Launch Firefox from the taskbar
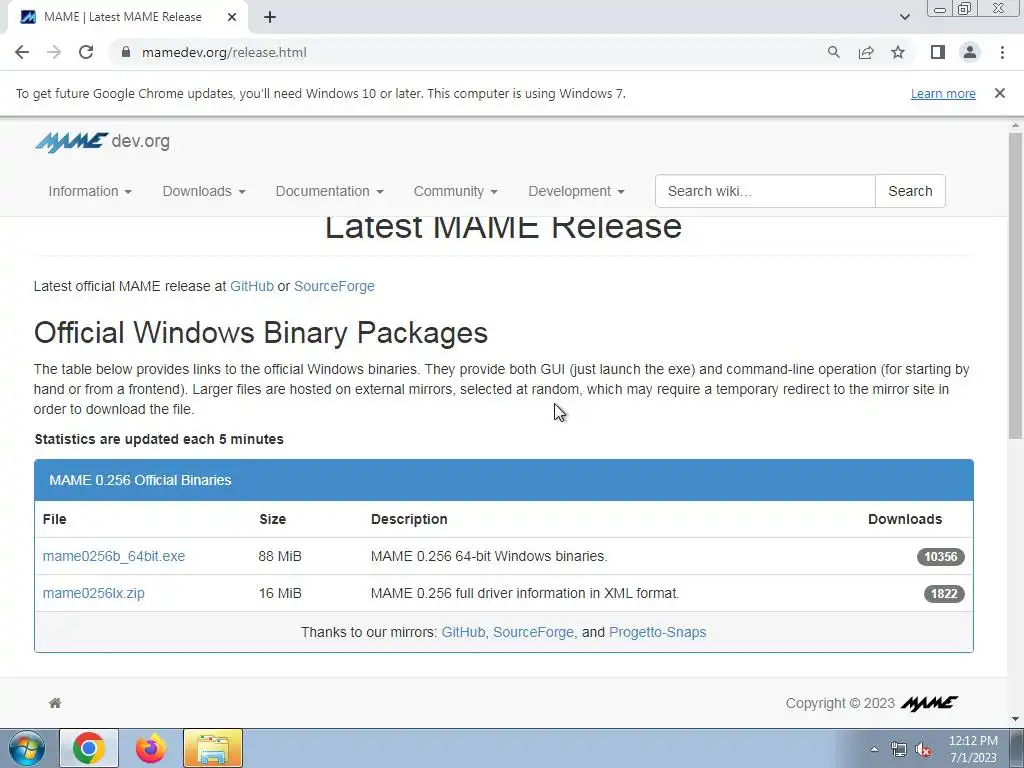 [151, 748]
